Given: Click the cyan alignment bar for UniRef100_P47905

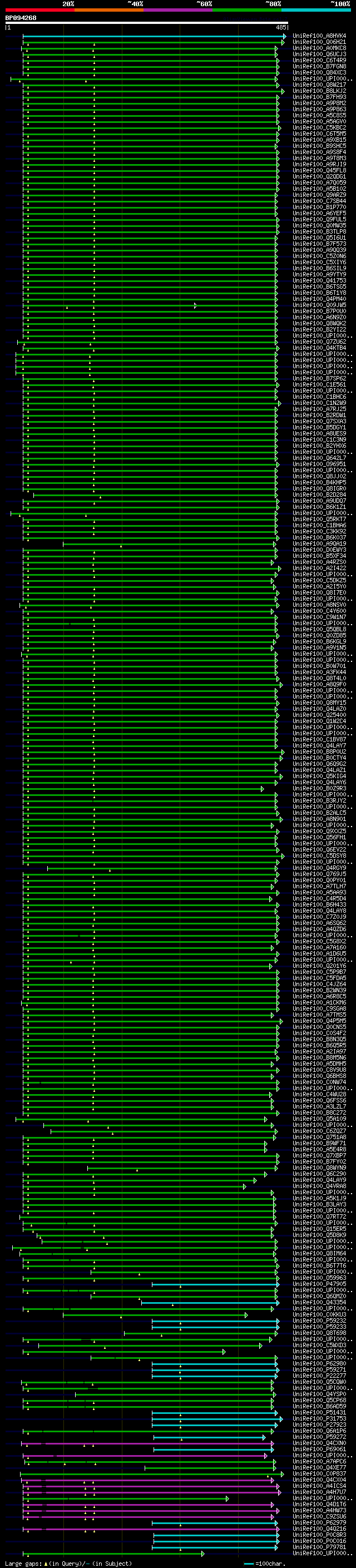Looking at the screenshot, I should click(215, 1284).
